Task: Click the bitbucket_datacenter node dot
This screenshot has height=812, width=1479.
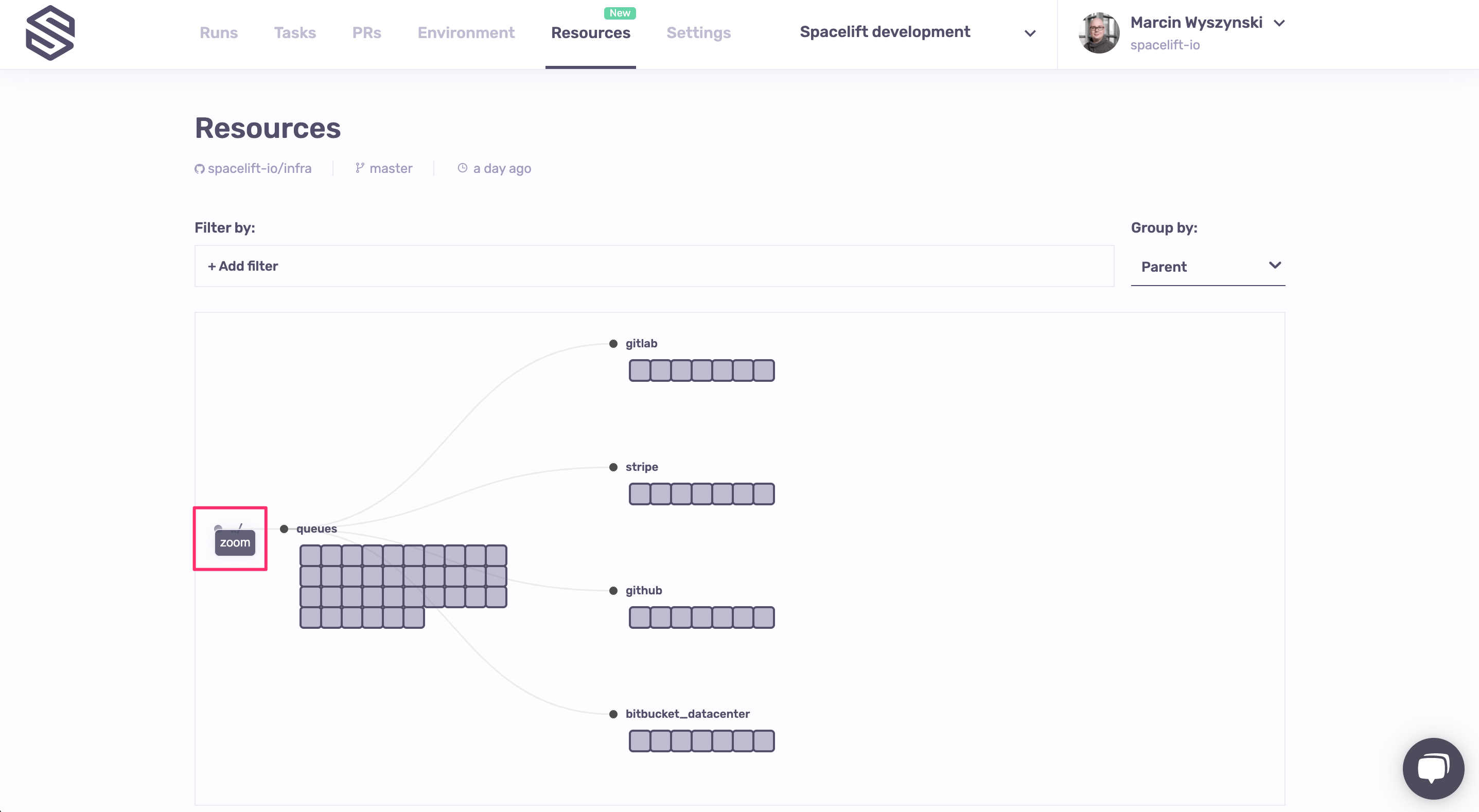Action: point(613,714)
